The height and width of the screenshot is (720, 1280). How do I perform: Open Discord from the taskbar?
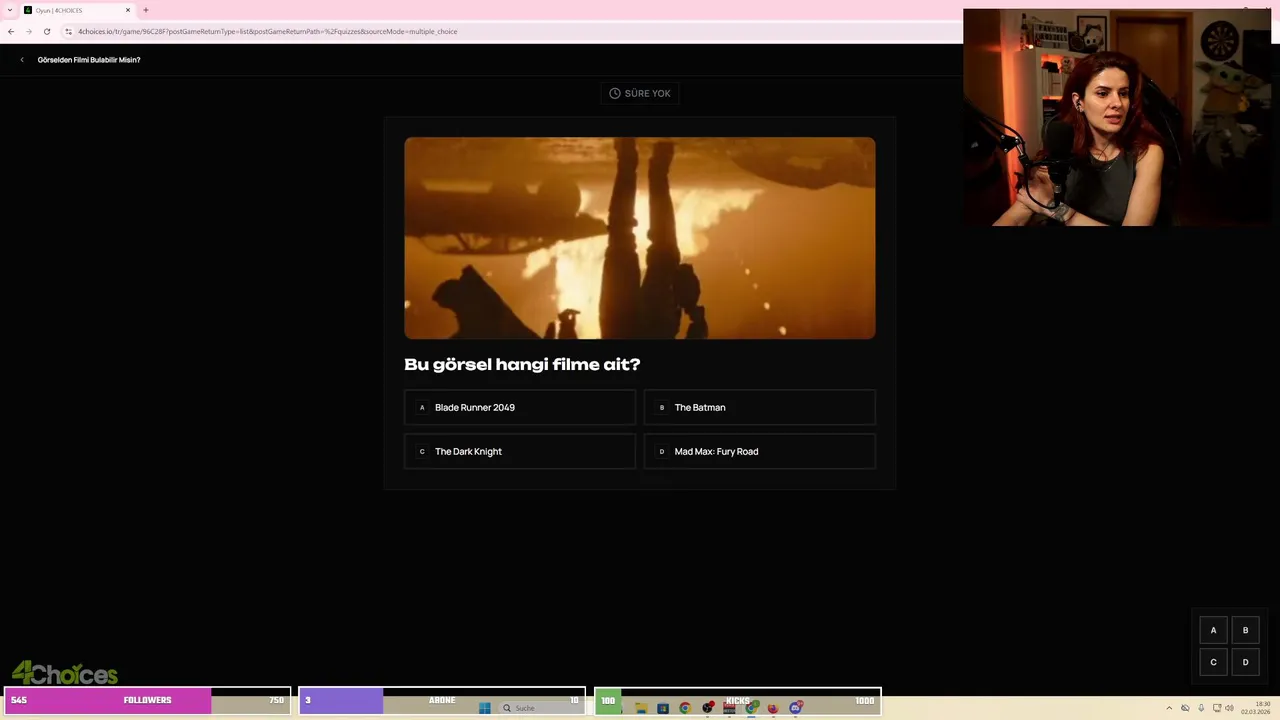click(796, 708)
